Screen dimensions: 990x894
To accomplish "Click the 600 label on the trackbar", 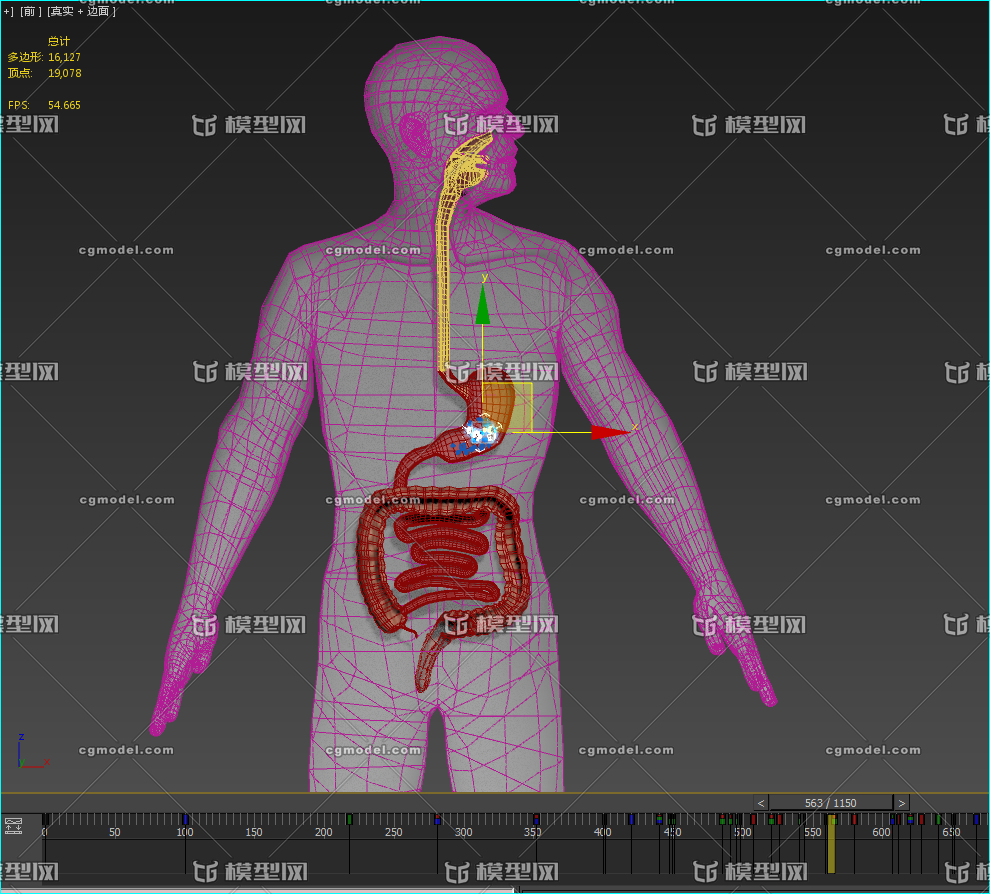I will pos(881,832).
